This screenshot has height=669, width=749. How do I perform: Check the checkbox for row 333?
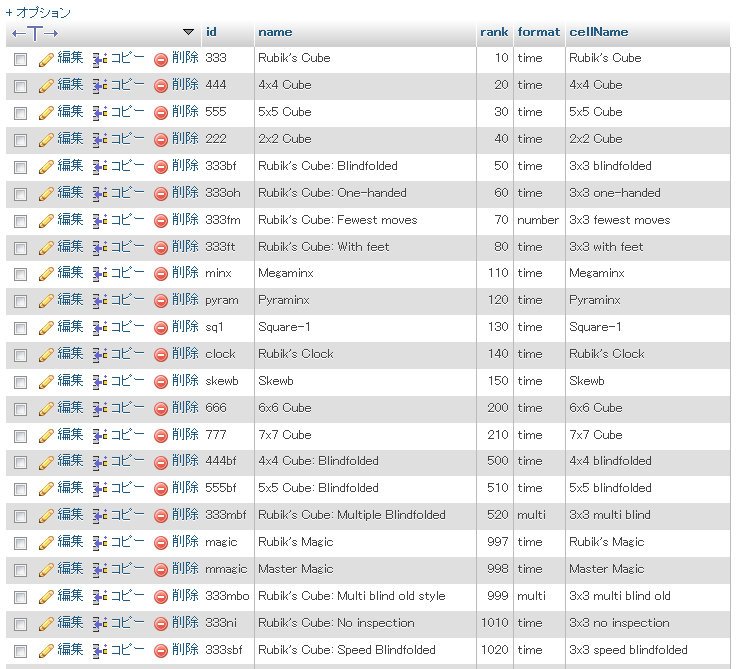click(x=20, y=60)
